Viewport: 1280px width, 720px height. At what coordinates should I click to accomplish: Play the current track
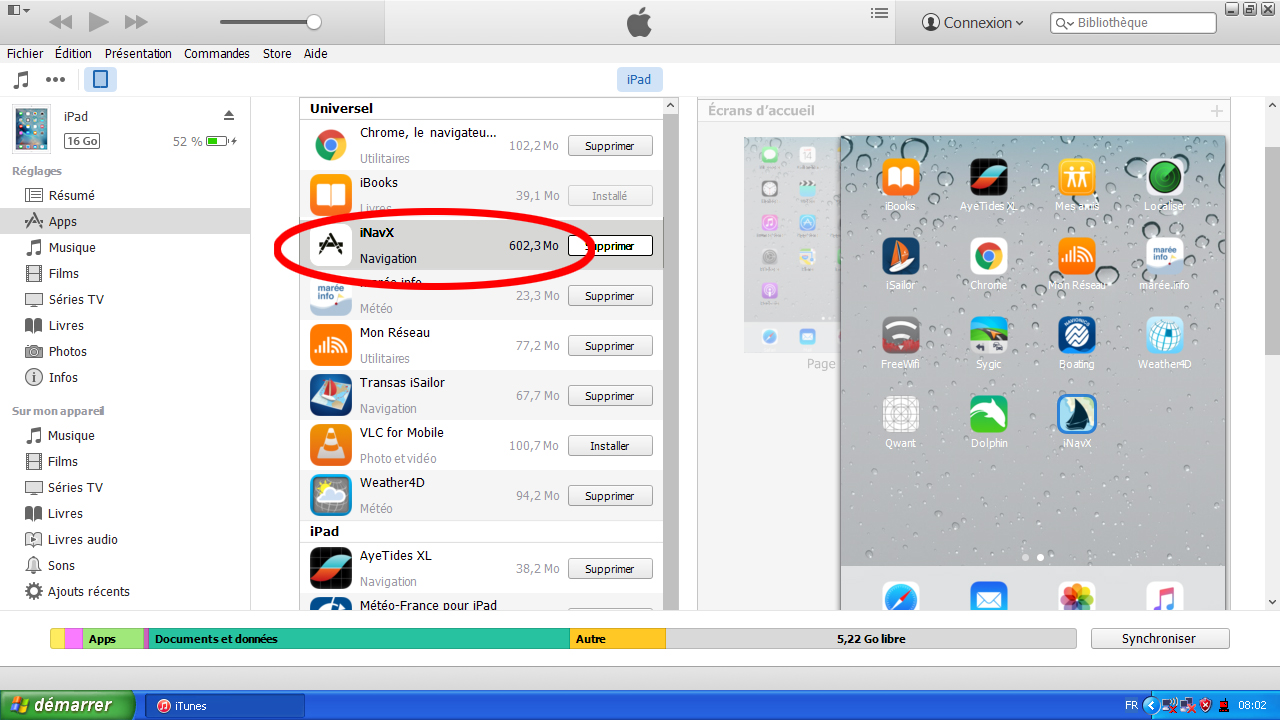[98, 21]
